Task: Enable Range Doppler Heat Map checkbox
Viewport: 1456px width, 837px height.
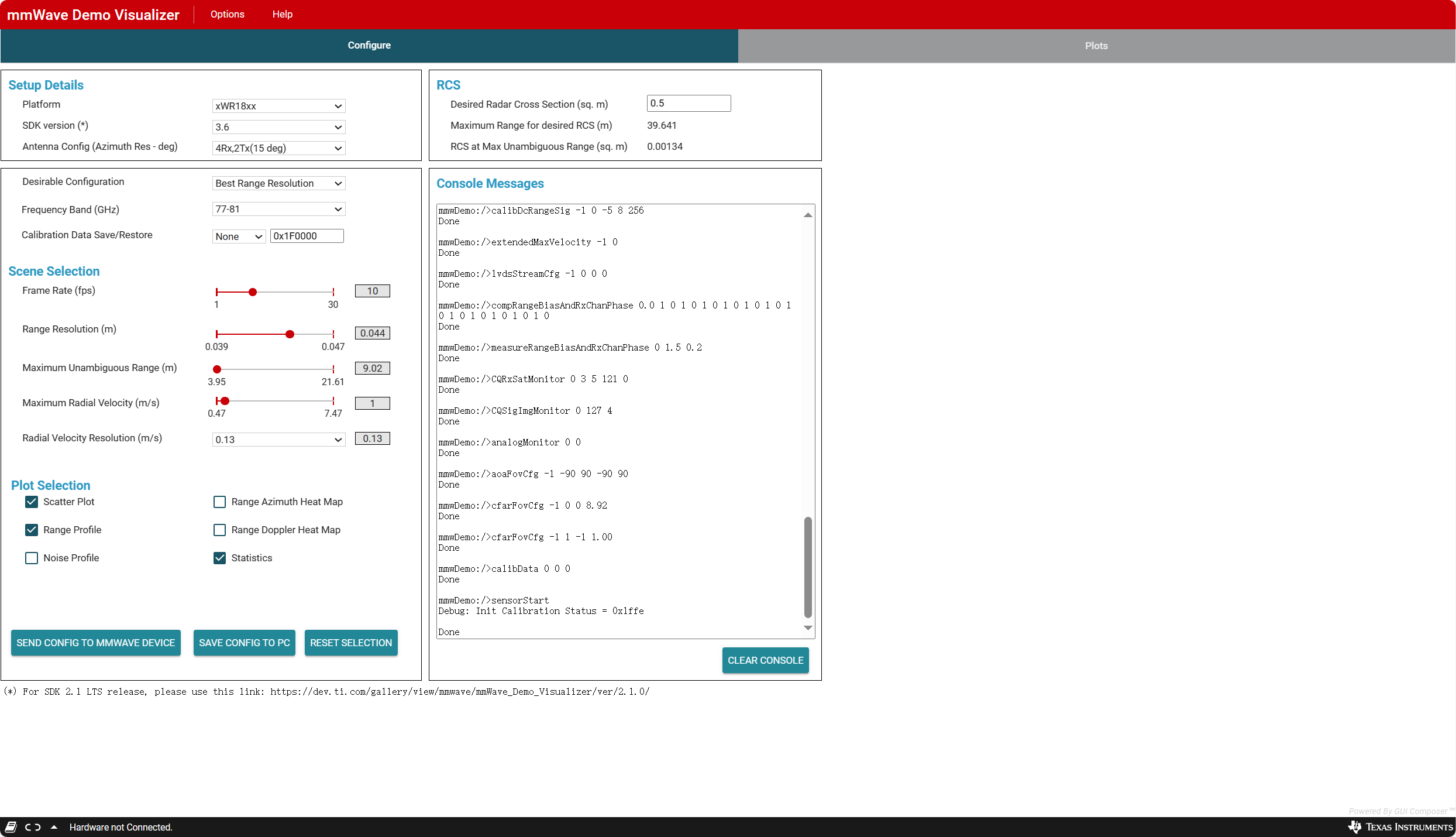Action: (219, 530)
